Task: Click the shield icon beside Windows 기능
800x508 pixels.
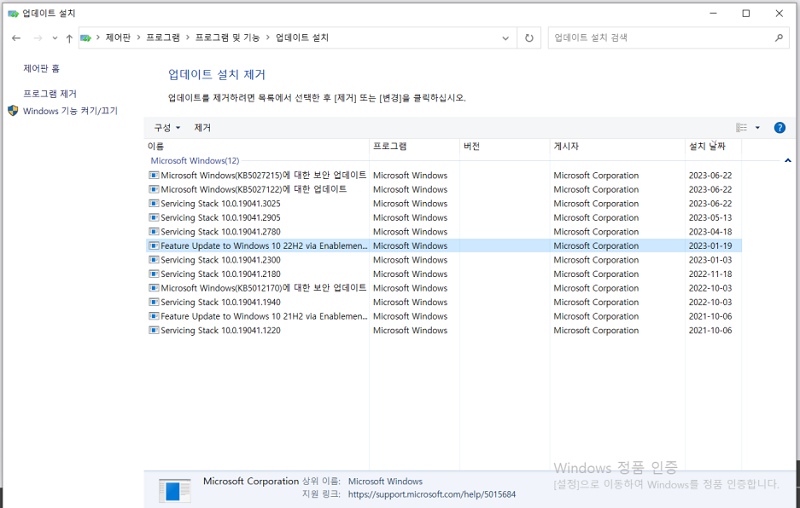Action: [13, 111]
